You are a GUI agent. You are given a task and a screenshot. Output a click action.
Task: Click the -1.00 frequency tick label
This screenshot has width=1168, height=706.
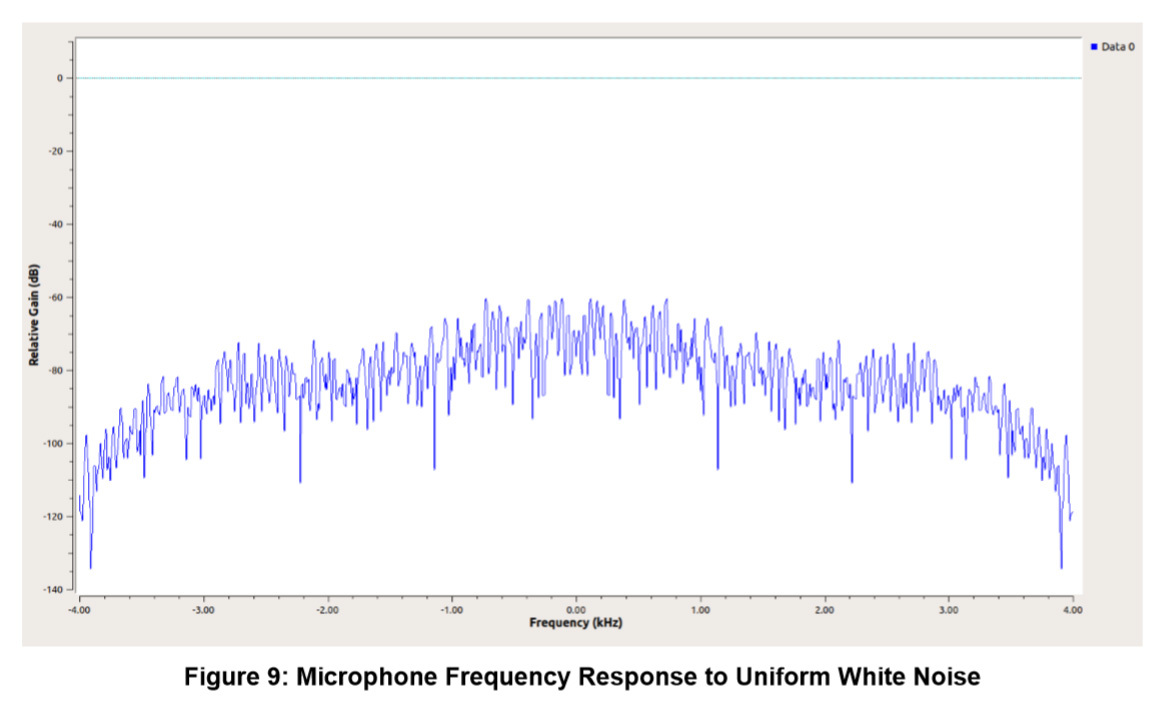[x=451, y=610]
